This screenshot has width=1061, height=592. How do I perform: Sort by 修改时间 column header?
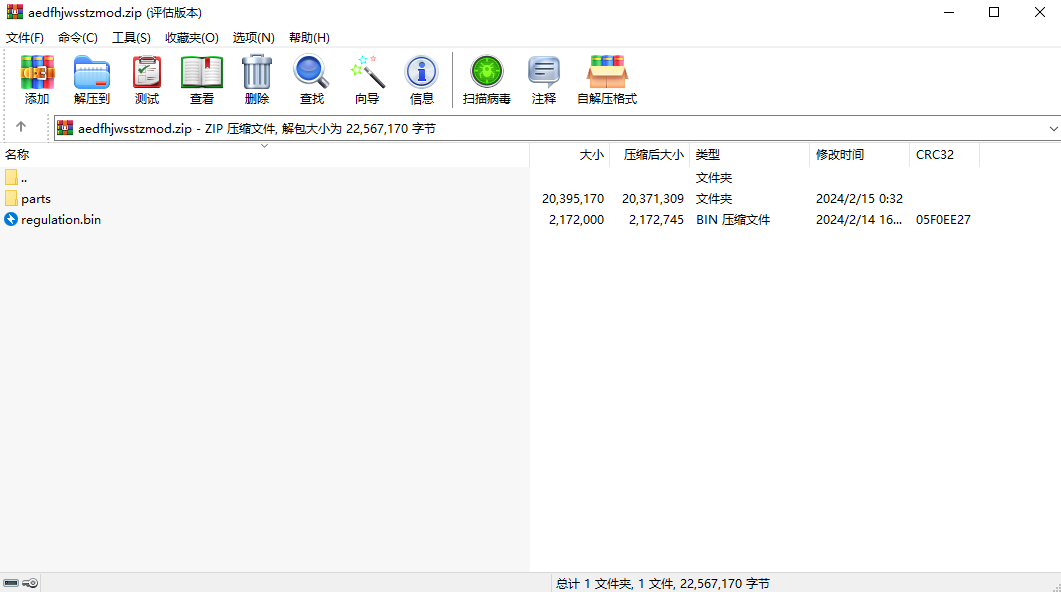click(859, 155)
